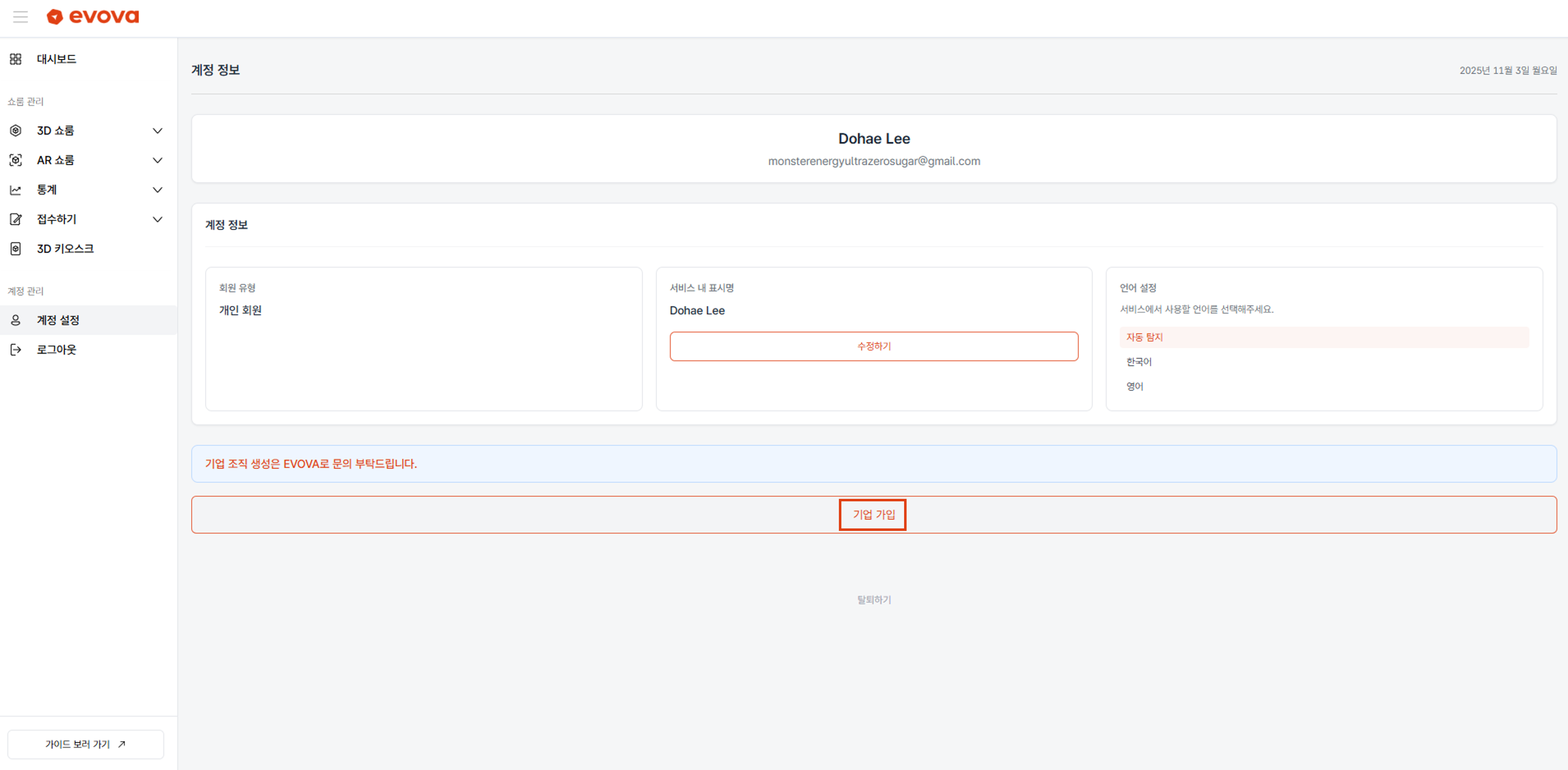
Task: Click the 접수하기 pencil icon
Action: point(16,218)
